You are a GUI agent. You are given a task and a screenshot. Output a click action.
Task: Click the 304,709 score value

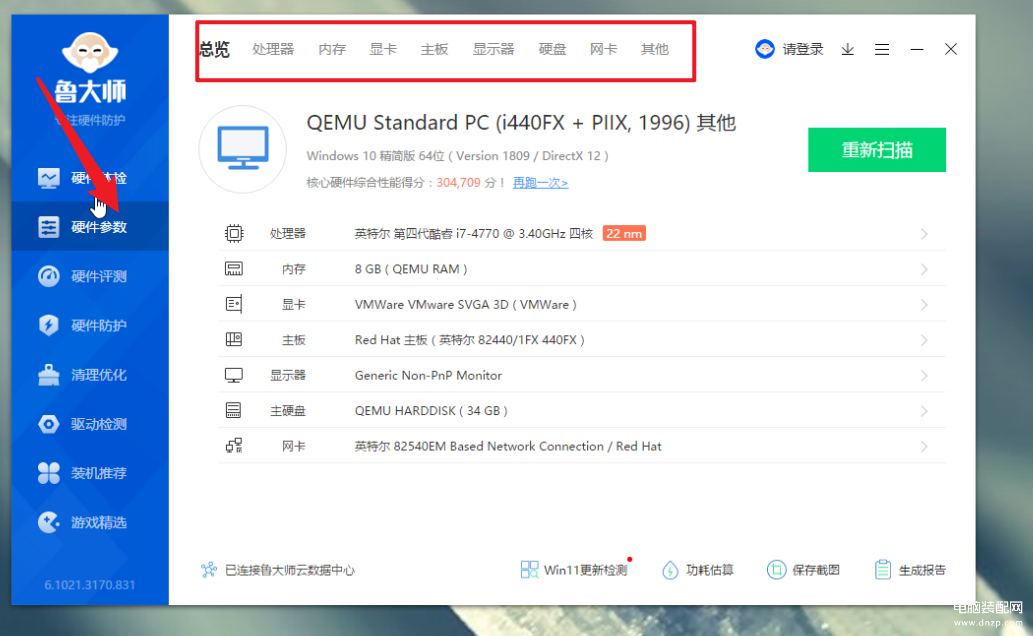[x=459, y=183]
